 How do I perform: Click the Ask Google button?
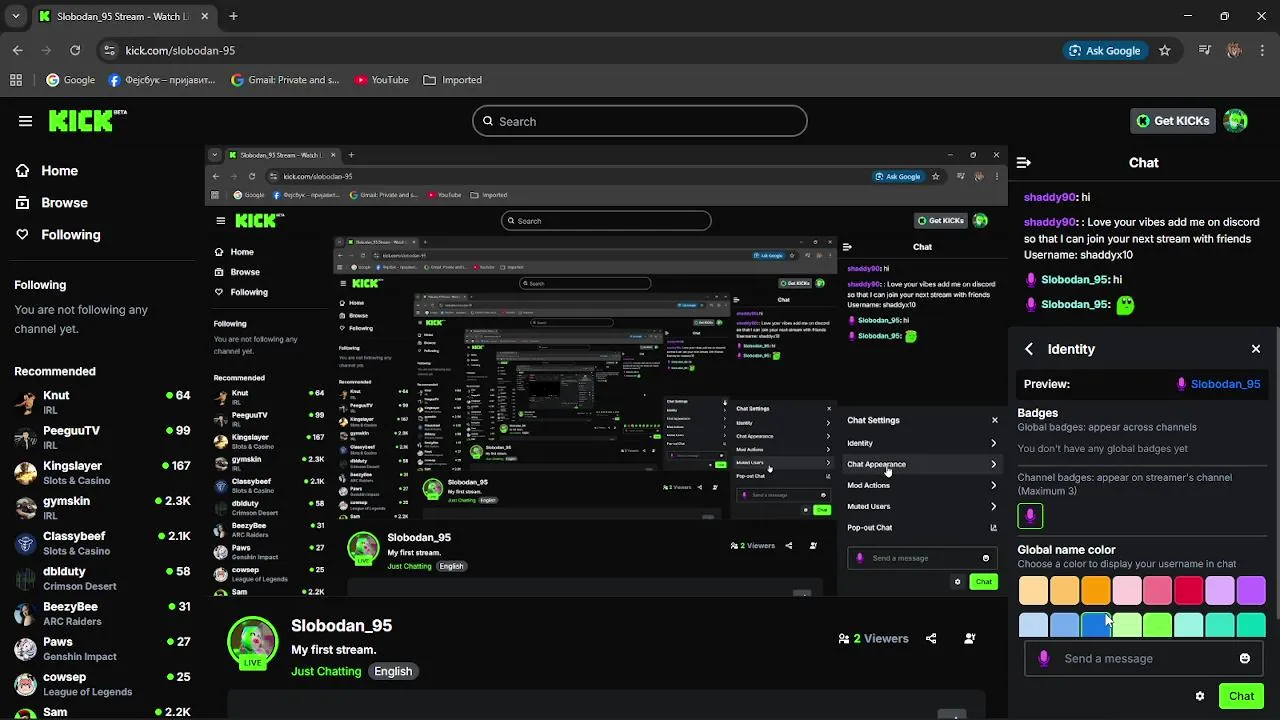1104,50
